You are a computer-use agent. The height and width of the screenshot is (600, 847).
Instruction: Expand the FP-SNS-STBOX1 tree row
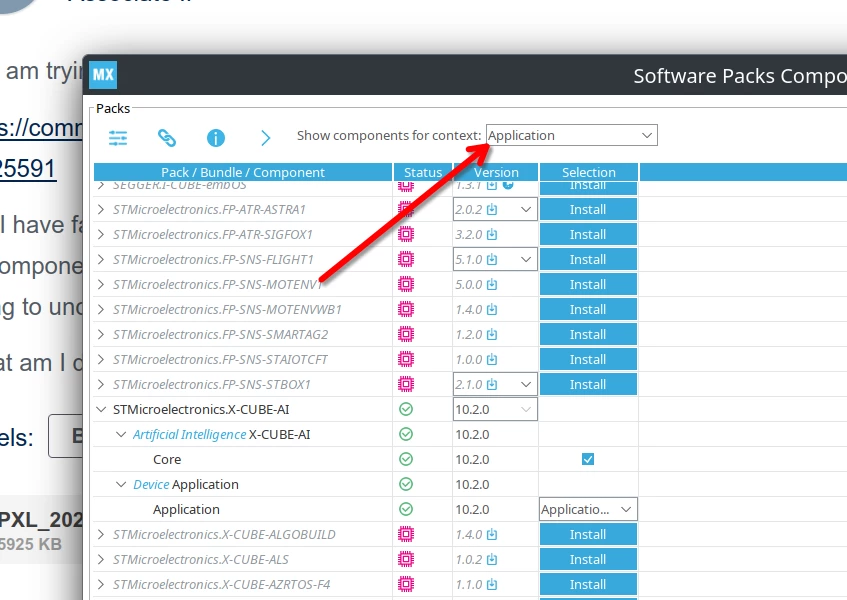click(101, 385)
